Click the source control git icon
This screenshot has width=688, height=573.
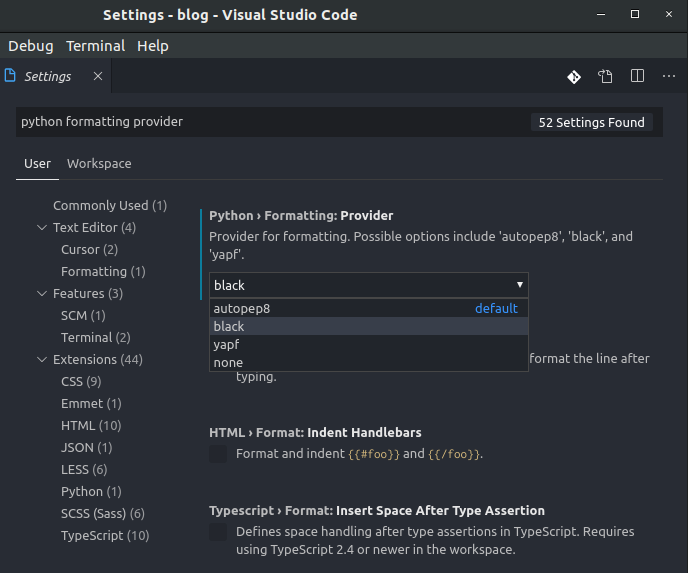[574, 77]
